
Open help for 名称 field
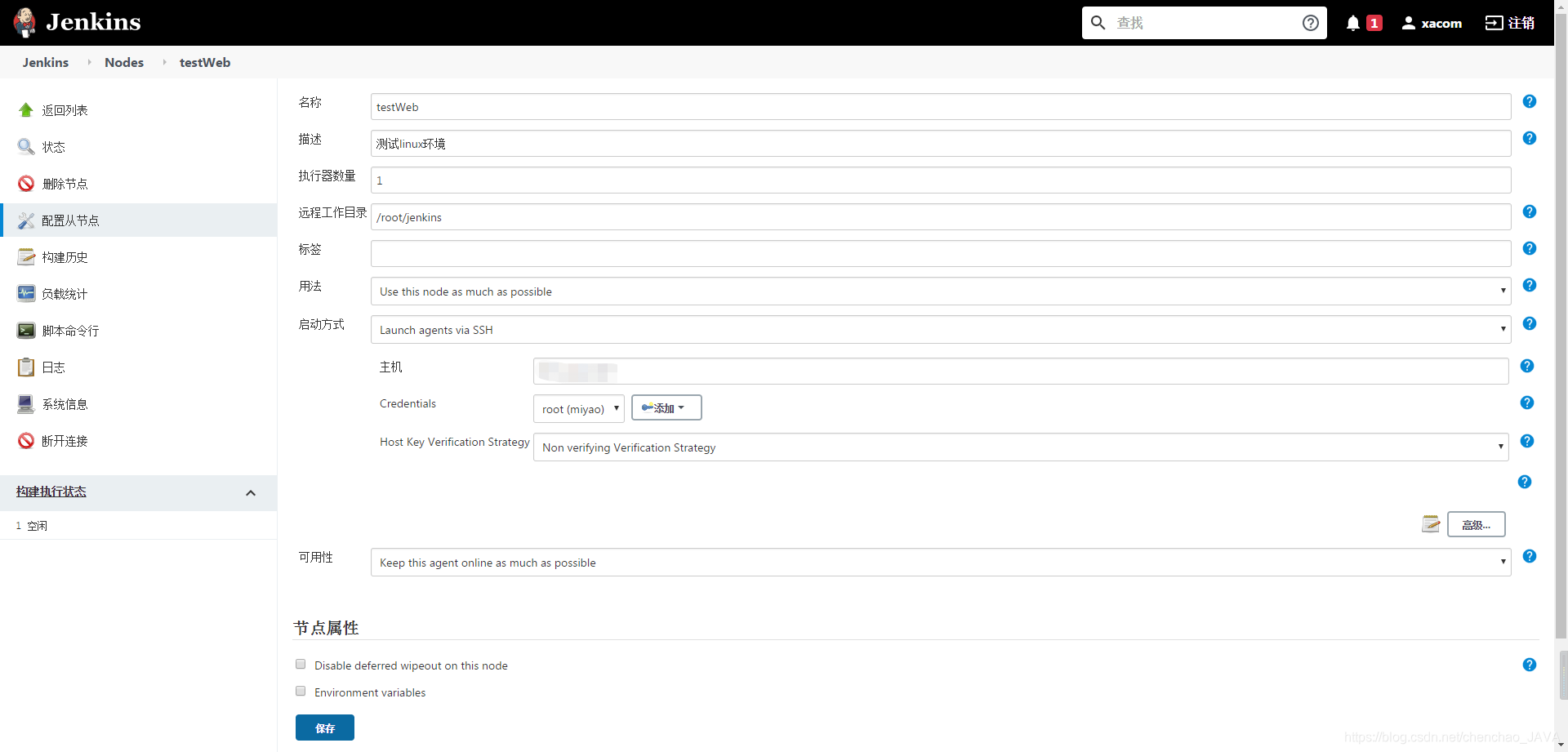tap(1530, 101)
